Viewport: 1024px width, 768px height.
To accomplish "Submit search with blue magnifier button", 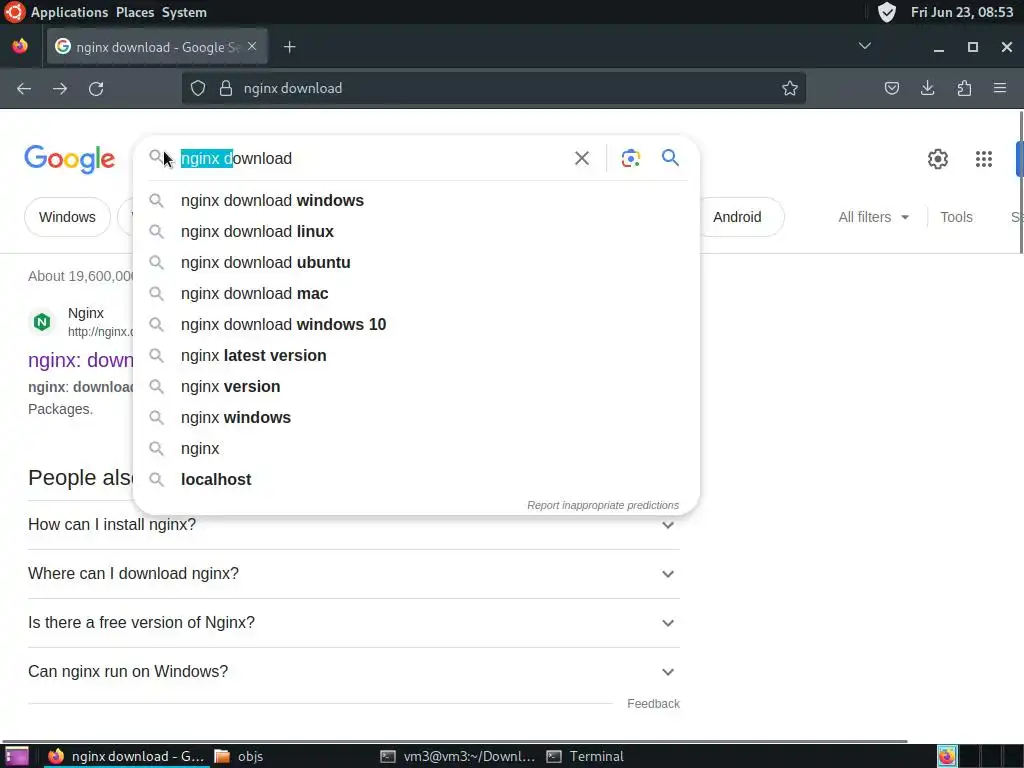I will pos(670,157).
